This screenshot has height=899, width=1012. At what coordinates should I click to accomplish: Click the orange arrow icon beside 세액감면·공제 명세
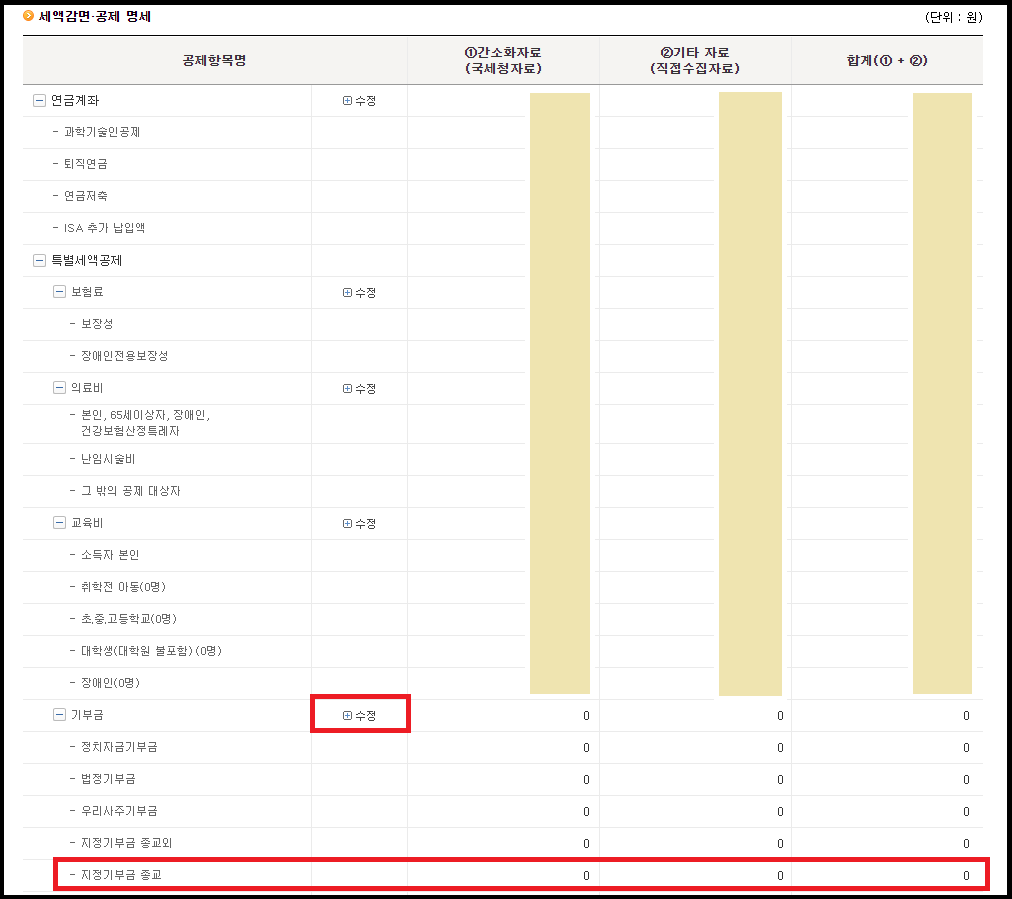(28, 15)
